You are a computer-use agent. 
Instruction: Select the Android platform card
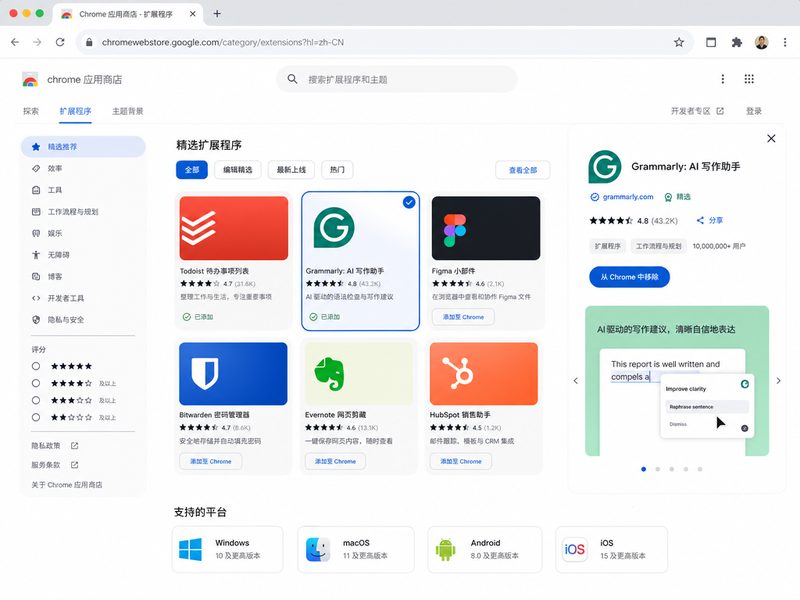pos(485,549)
